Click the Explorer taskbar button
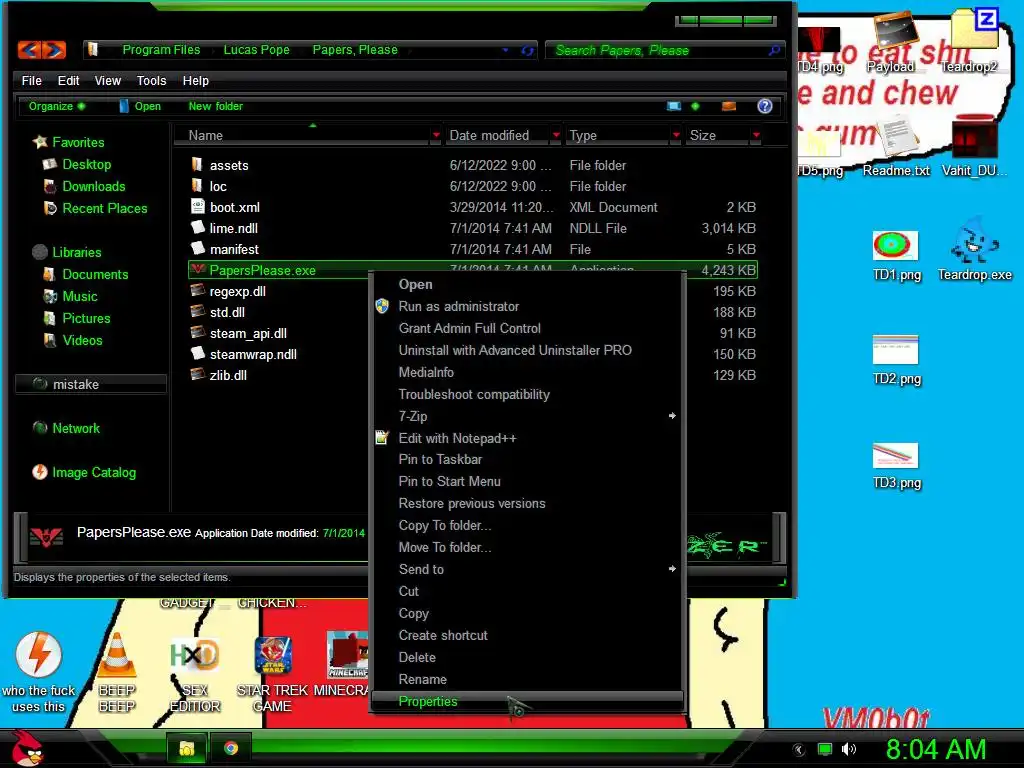 coord(187,748)
